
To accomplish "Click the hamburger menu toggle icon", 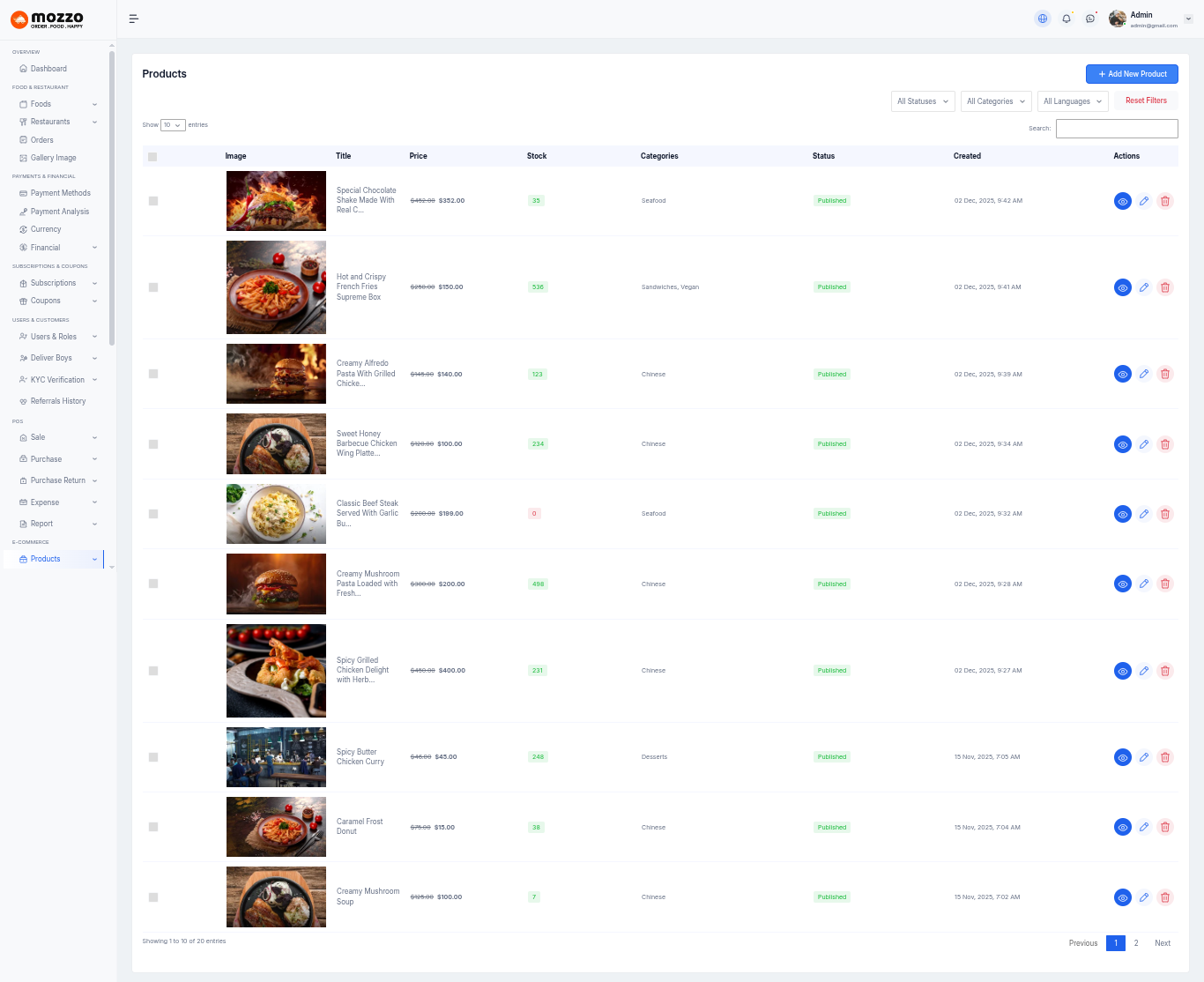I will point(134,19).
